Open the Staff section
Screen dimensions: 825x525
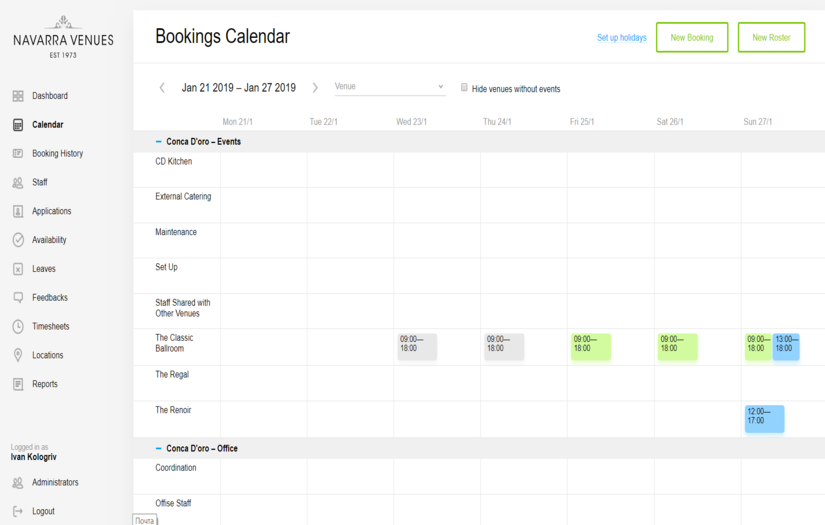[39, 182]
